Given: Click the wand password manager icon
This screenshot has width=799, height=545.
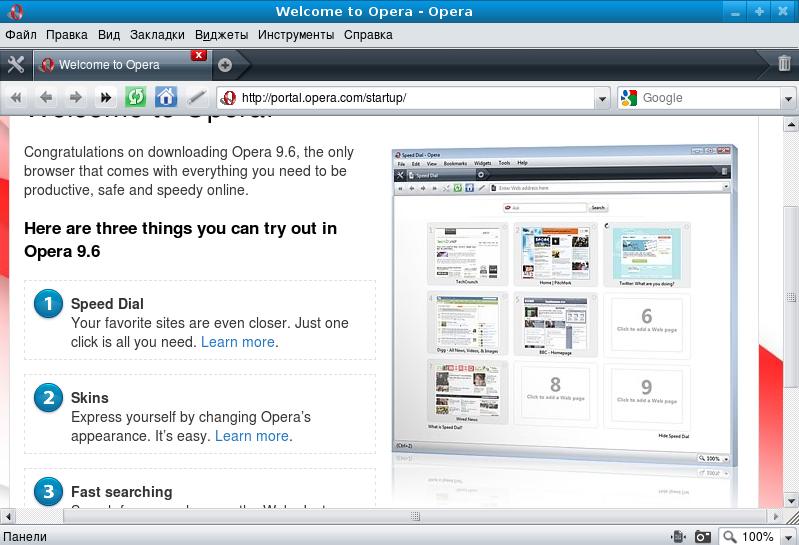Looking at the screenshot, I should click(x=196, y=97).
